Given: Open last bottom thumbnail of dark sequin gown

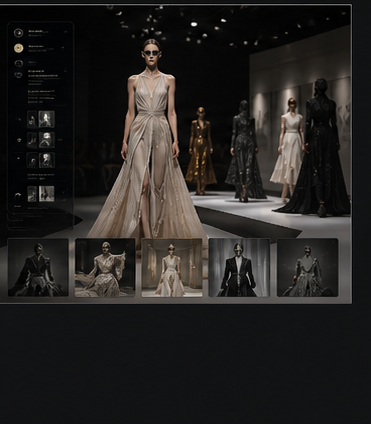Looking at the screenshot, I should [x=307, y=267].
